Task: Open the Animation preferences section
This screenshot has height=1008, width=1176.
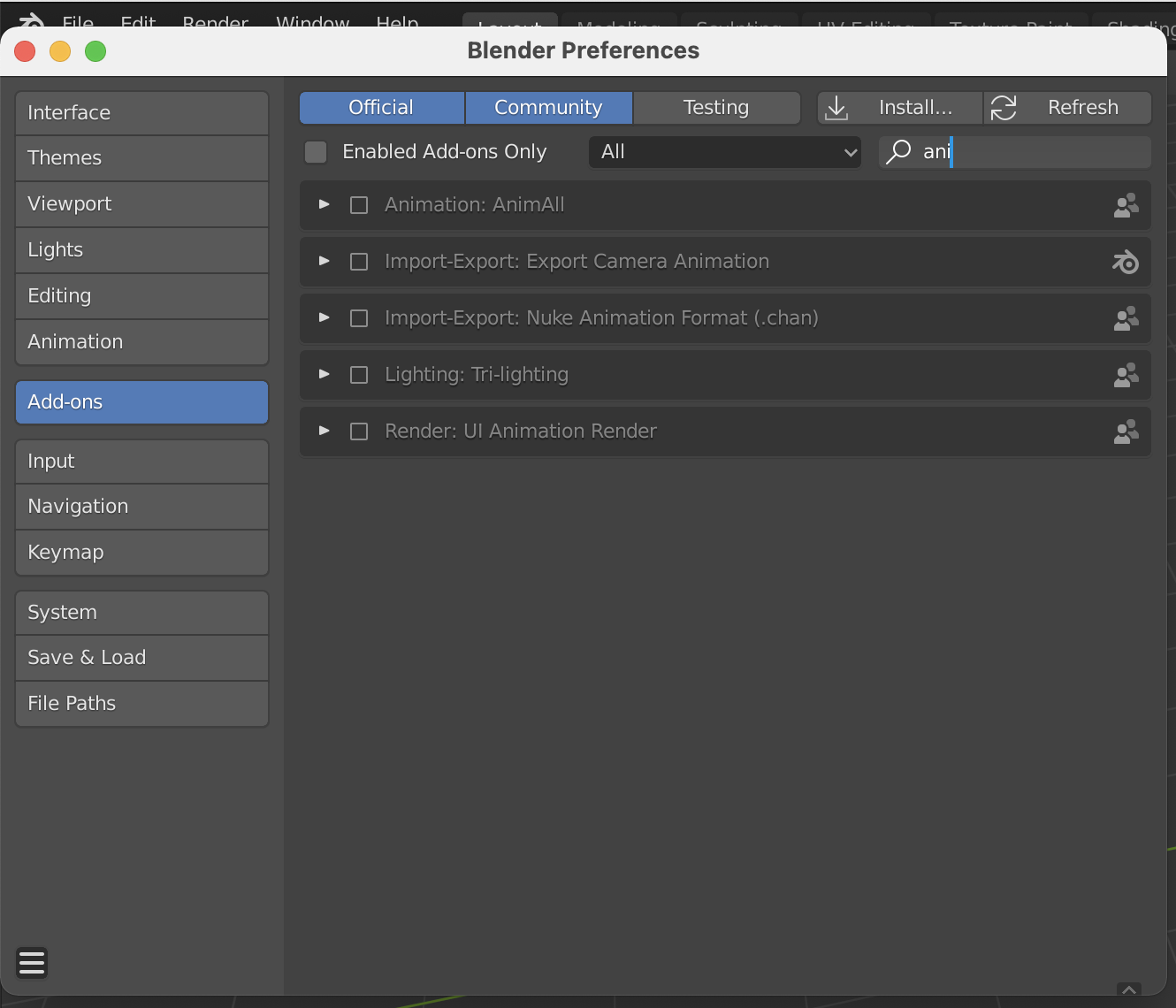Action: (x=141, y=342)
